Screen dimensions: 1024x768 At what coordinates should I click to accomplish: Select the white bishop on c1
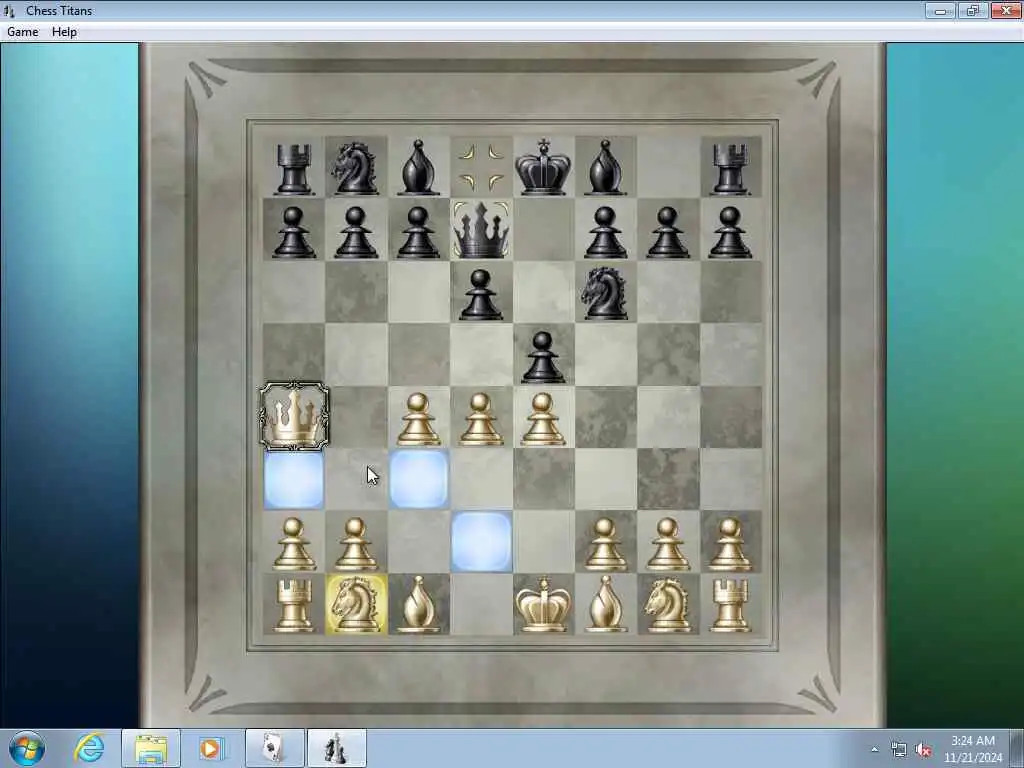[x=418, y=605]
